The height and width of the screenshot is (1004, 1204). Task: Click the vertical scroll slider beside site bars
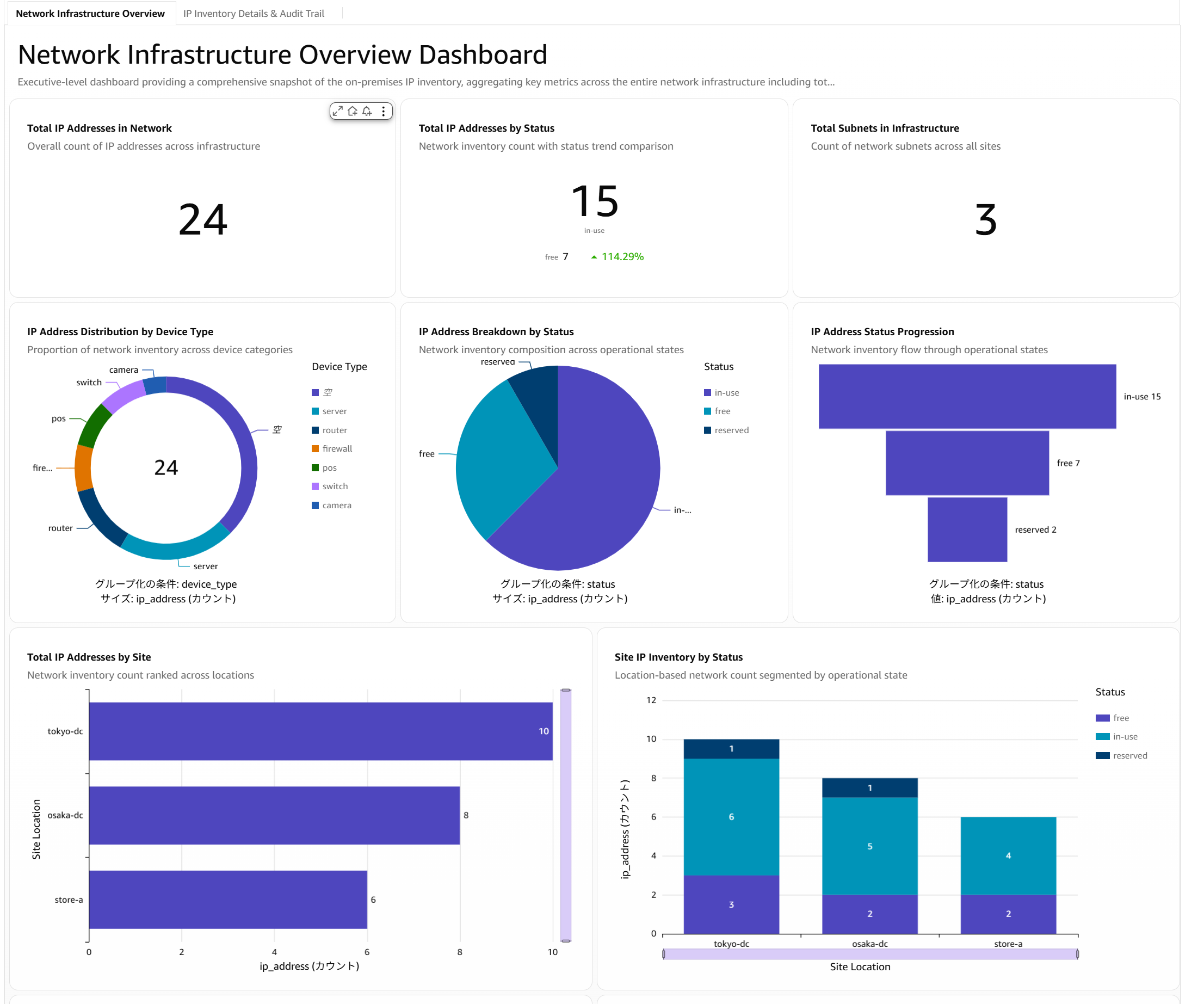coord(565,815)
